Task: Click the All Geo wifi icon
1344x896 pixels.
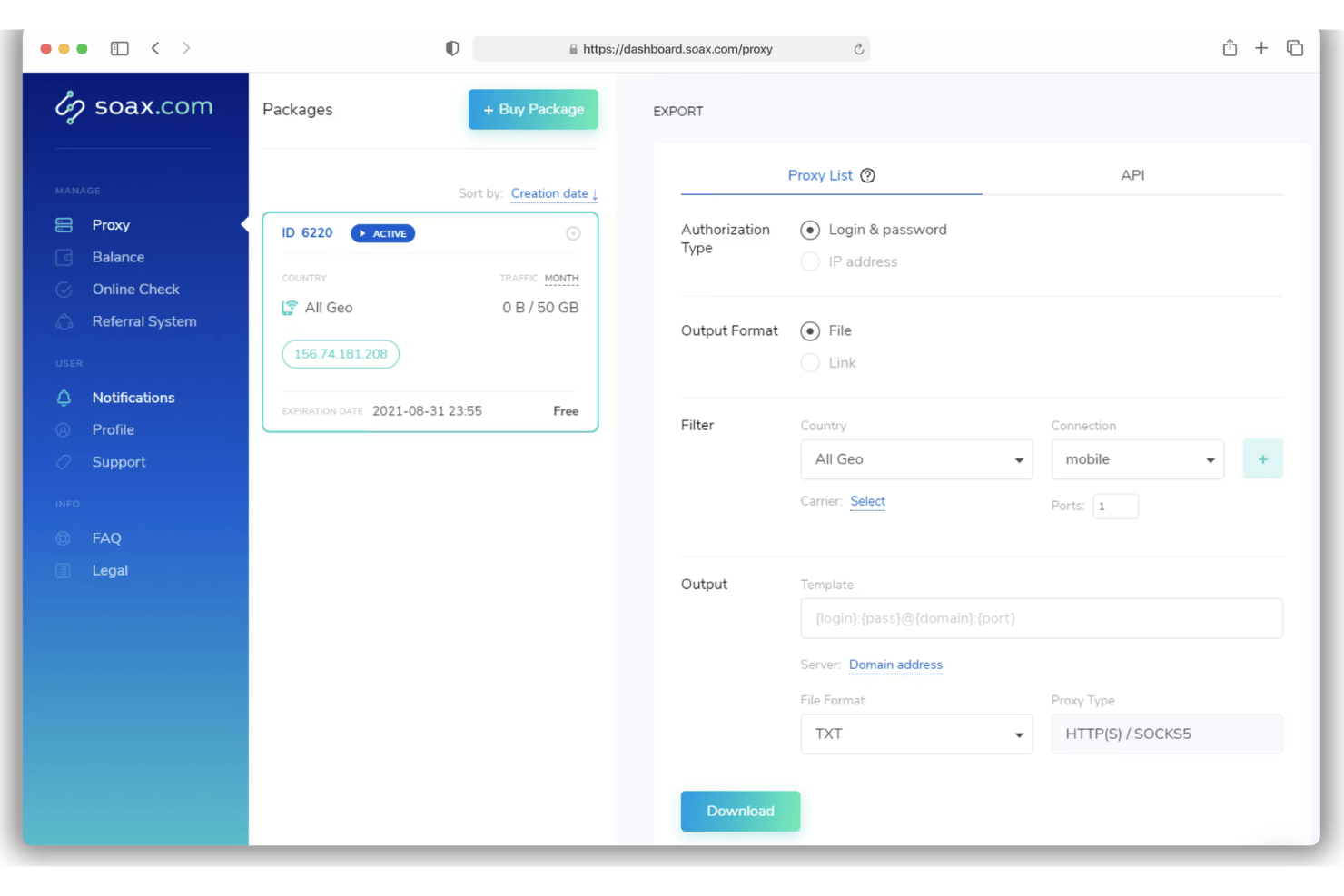Action: coord(290,308)
